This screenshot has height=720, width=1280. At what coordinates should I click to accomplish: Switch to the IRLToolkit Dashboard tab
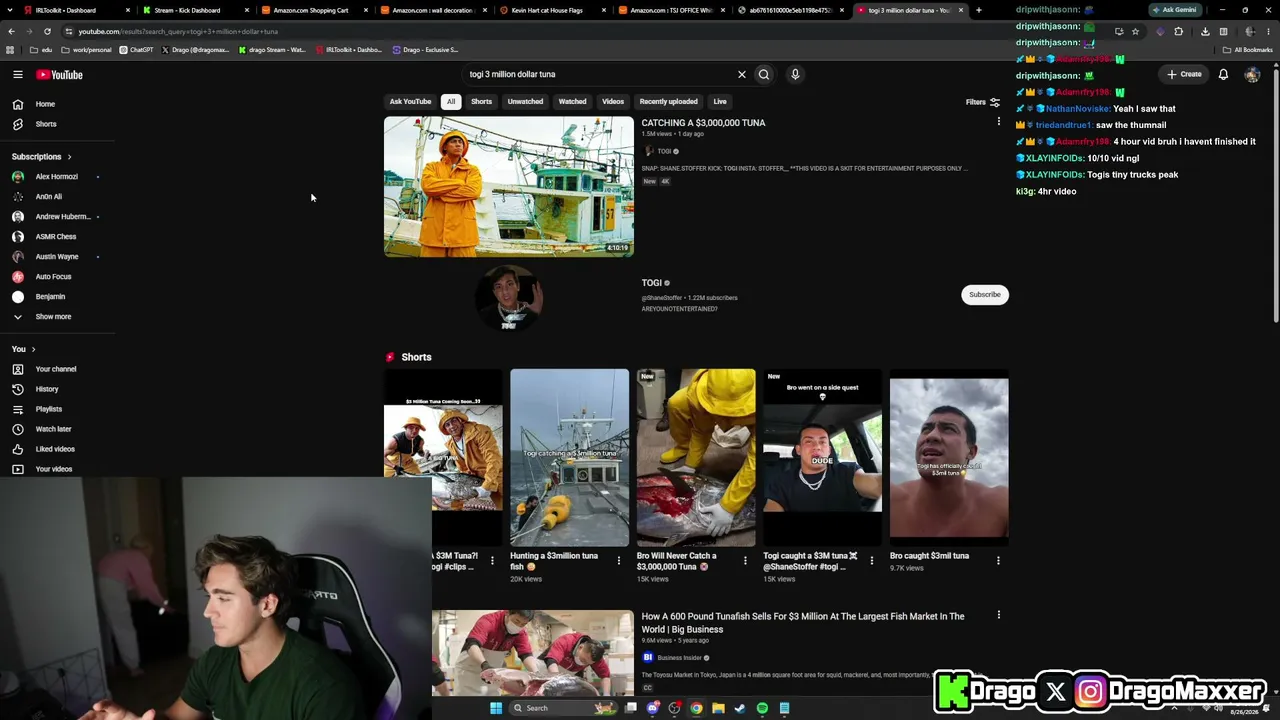tap(75, 10)
